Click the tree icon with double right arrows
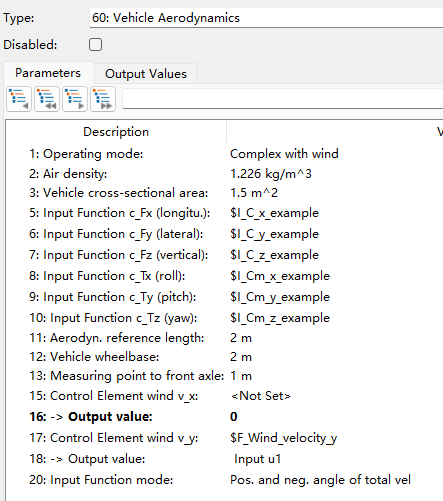This screenshot has width=443, height=501. pos(103,99)
